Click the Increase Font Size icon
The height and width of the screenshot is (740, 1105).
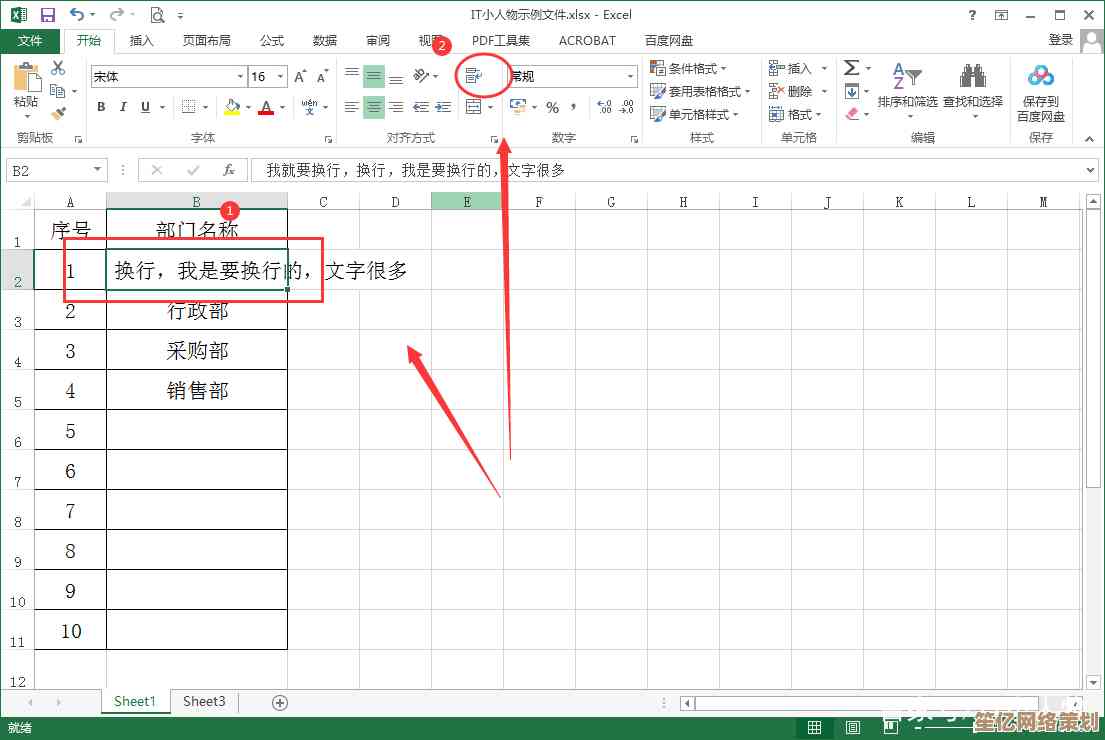point(304,77)
